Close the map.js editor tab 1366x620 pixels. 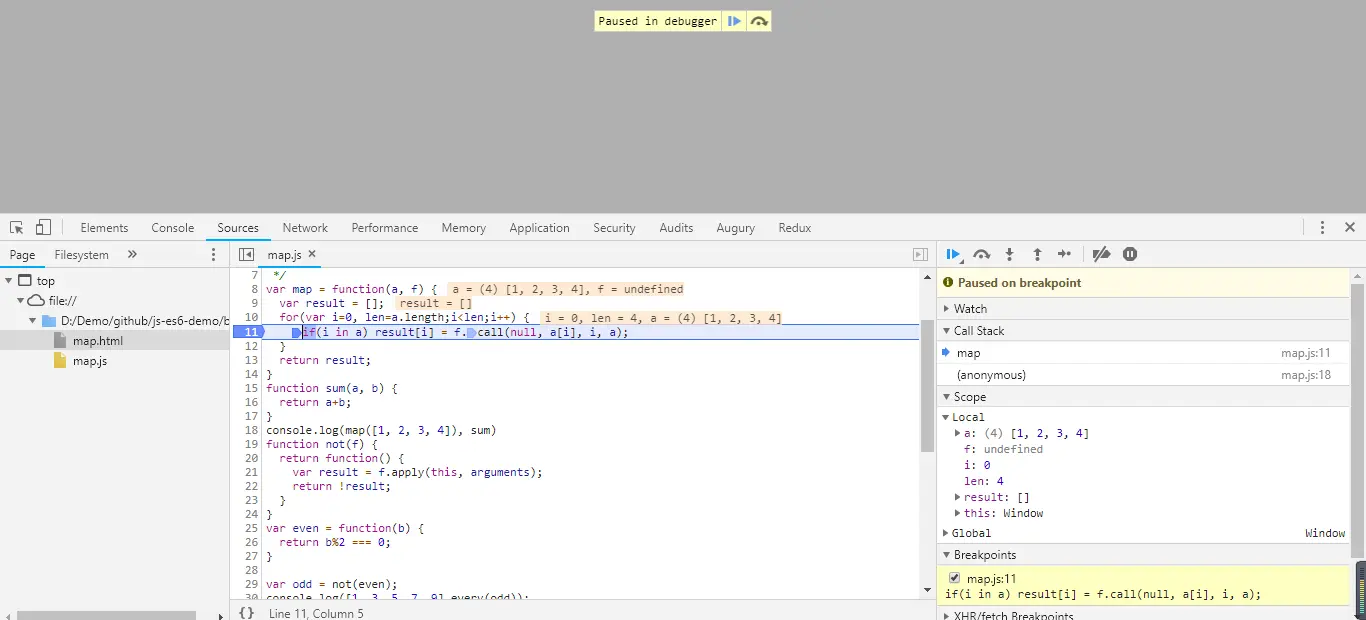[312, 255]
